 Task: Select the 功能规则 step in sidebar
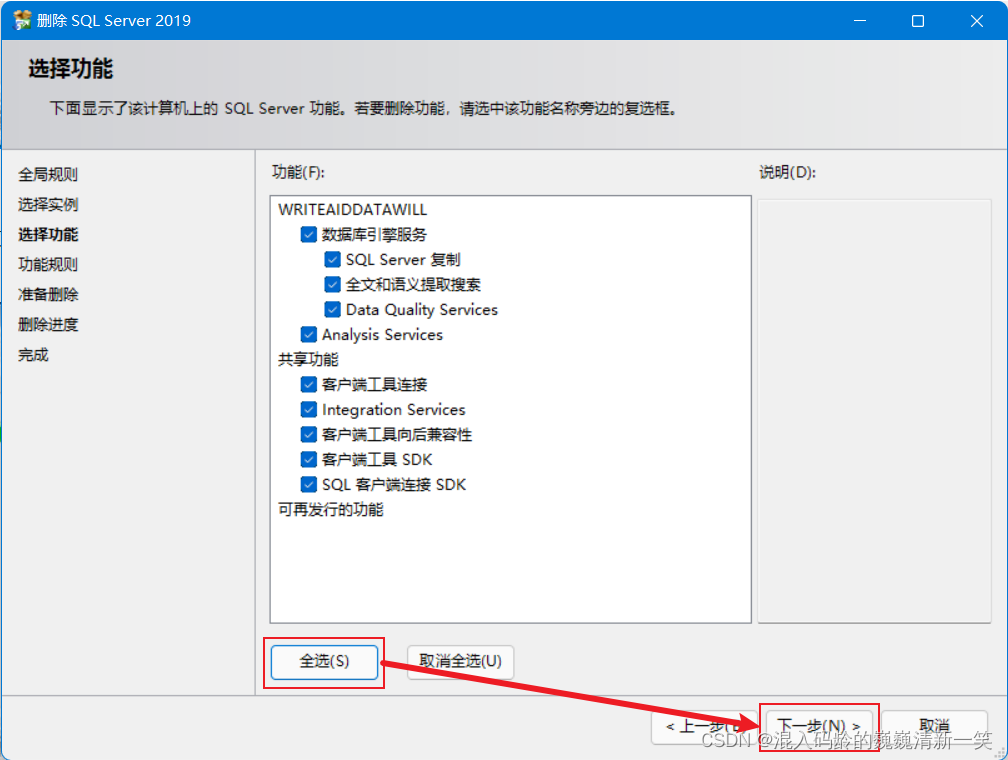(x=48, y=265)
